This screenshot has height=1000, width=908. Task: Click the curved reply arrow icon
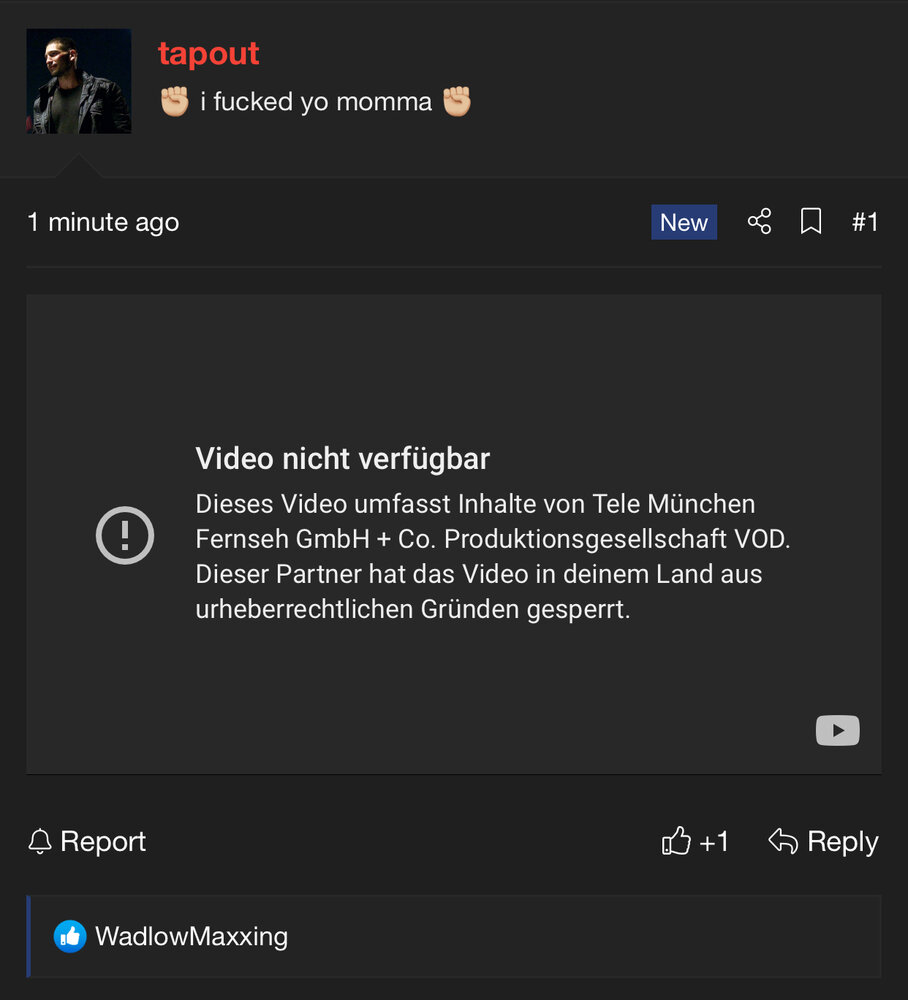[783, 841]
